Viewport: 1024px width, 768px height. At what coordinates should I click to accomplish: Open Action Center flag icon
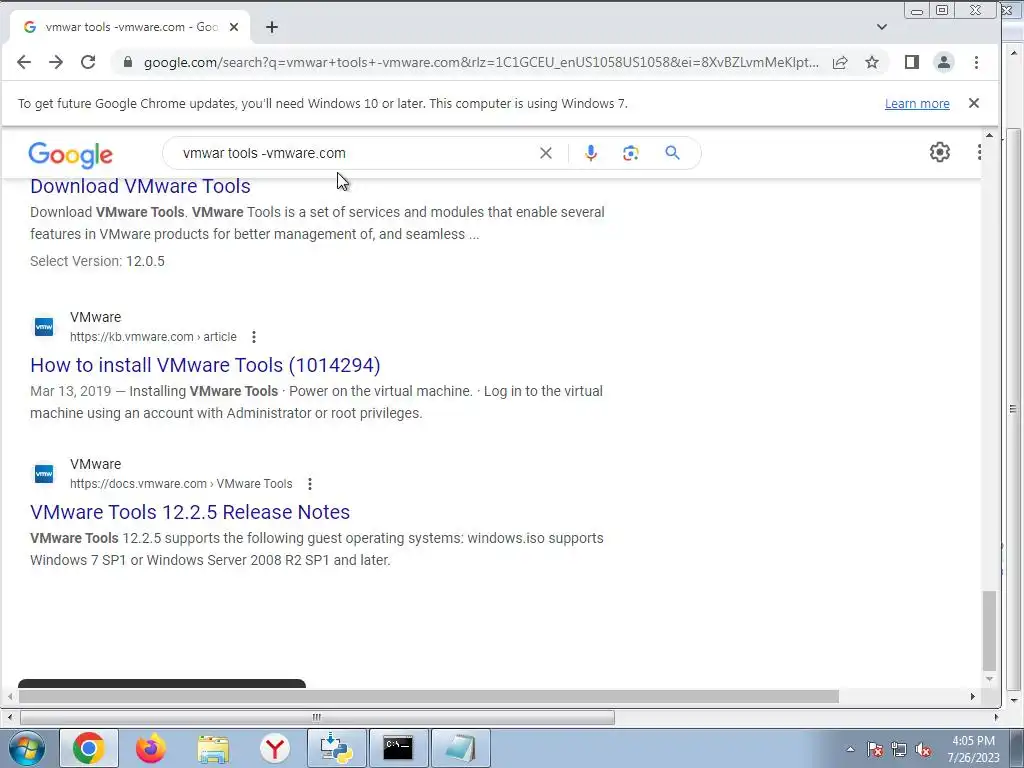pos(875,750)
